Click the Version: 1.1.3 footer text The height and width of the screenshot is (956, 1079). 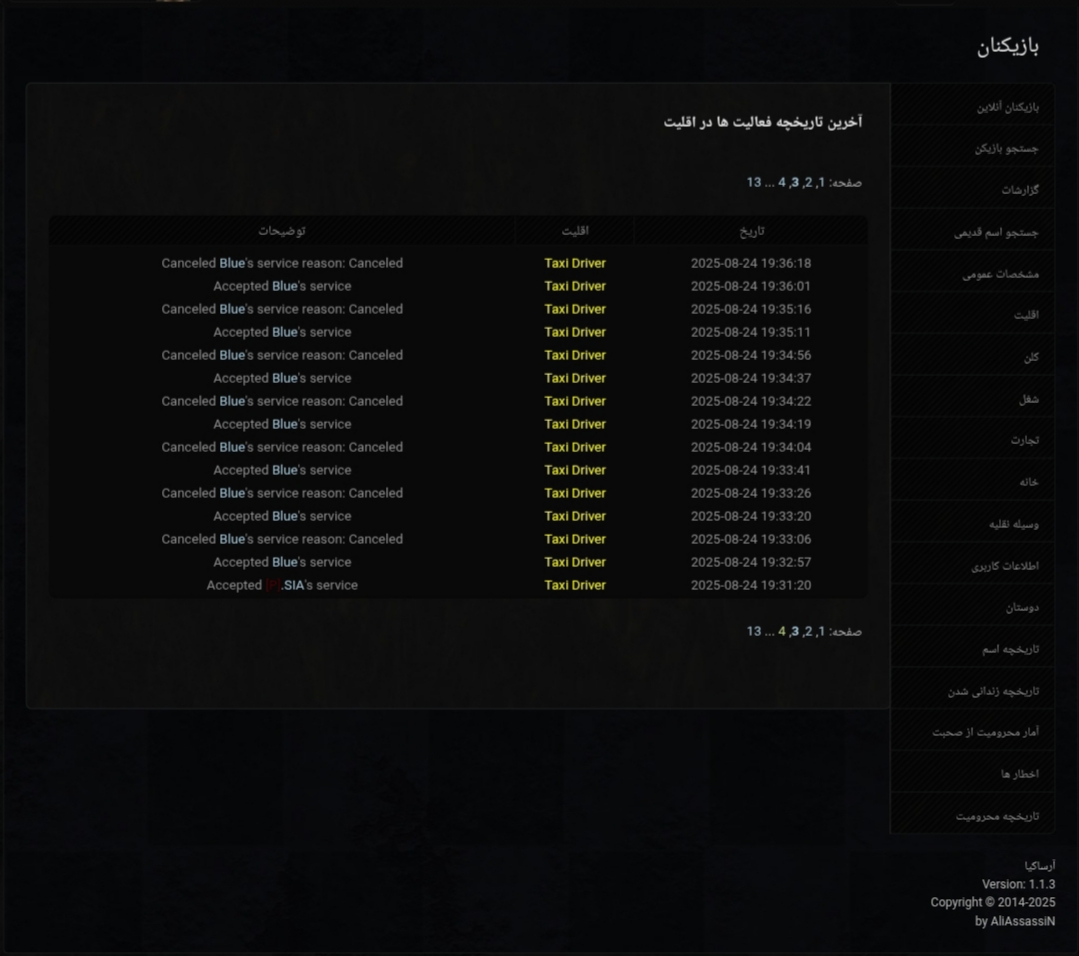tap(1018, 884)
